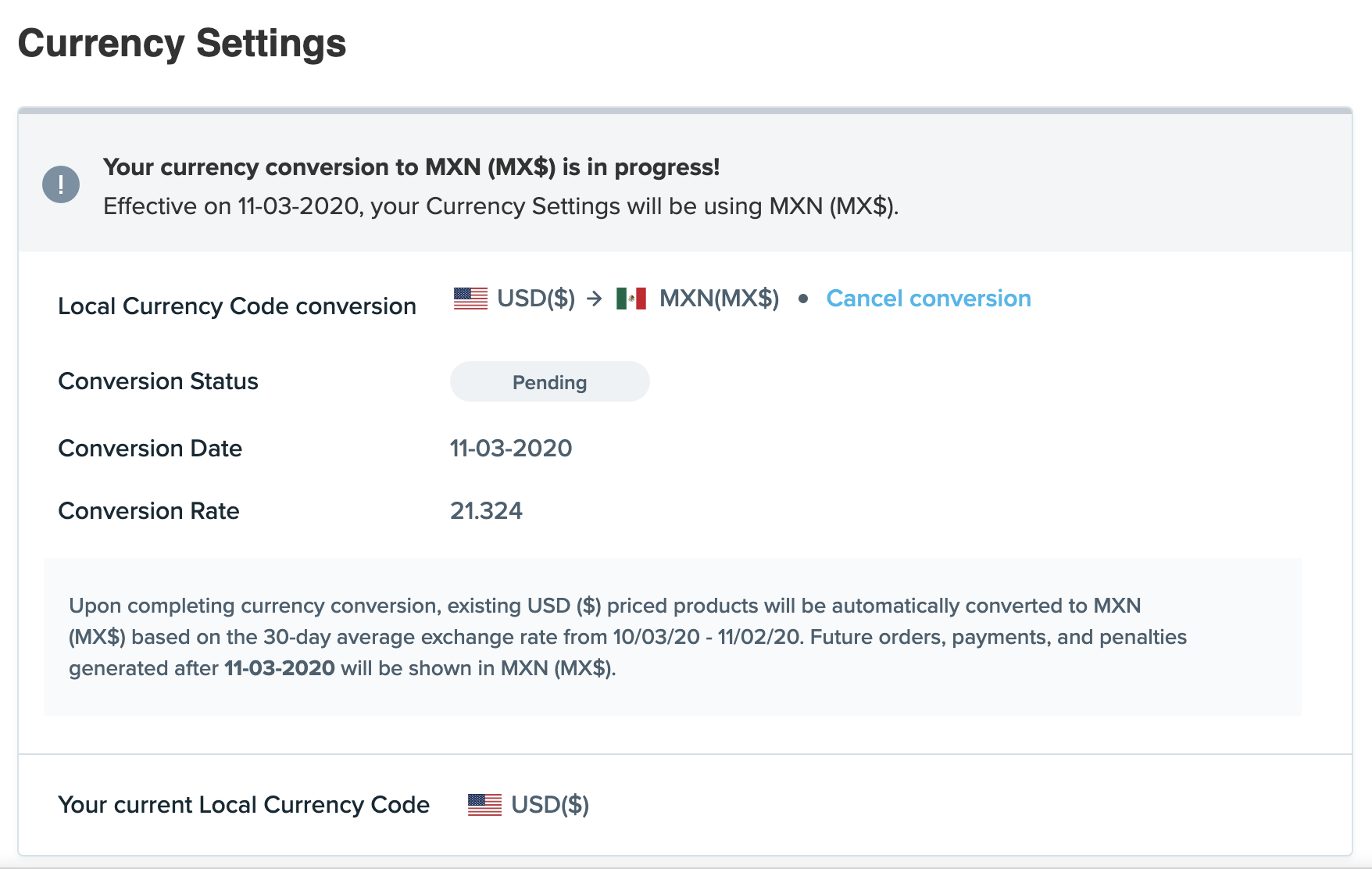Cancel the pending currency conversion
The height and width of the screenshot is (869, 1372).
pyautogui.click(x=928, y=299)
